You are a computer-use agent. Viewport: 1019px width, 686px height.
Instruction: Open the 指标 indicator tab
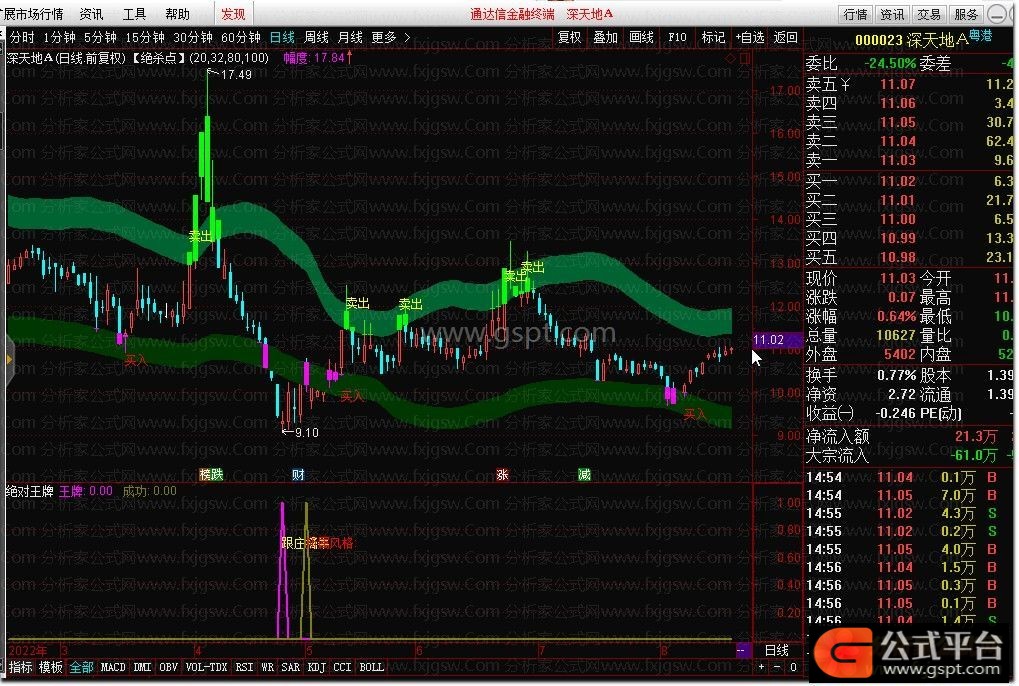[x=21, y=667]
